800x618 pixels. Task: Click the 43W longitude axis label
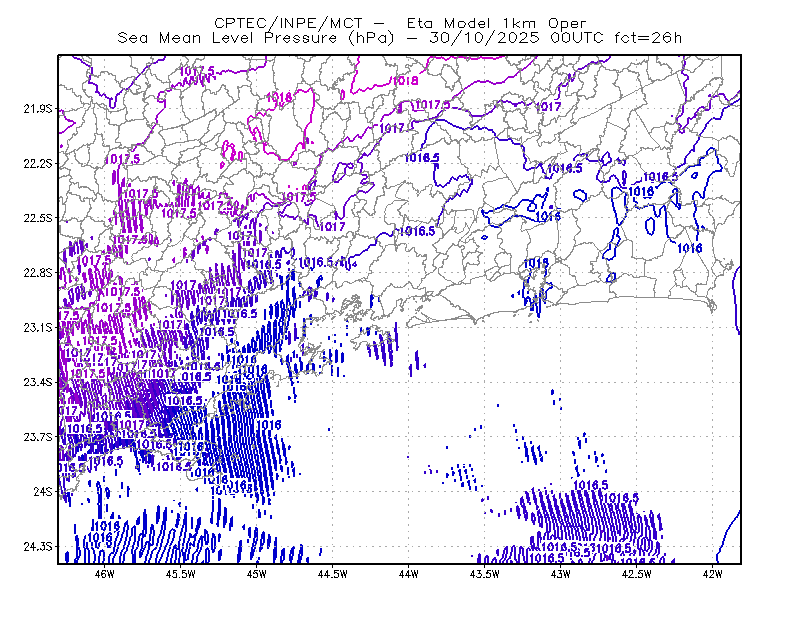pos(560,574)
